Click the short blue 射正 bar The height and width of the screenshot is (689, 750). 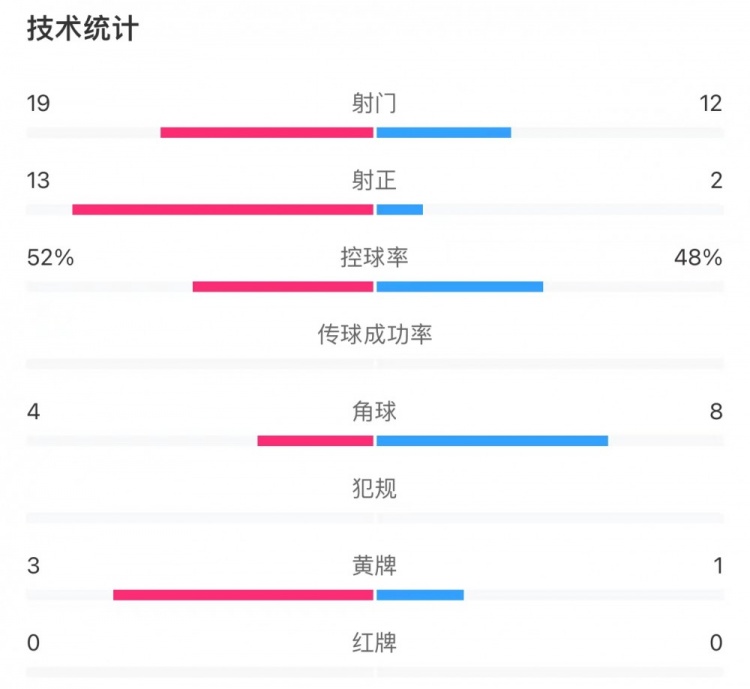400,209
